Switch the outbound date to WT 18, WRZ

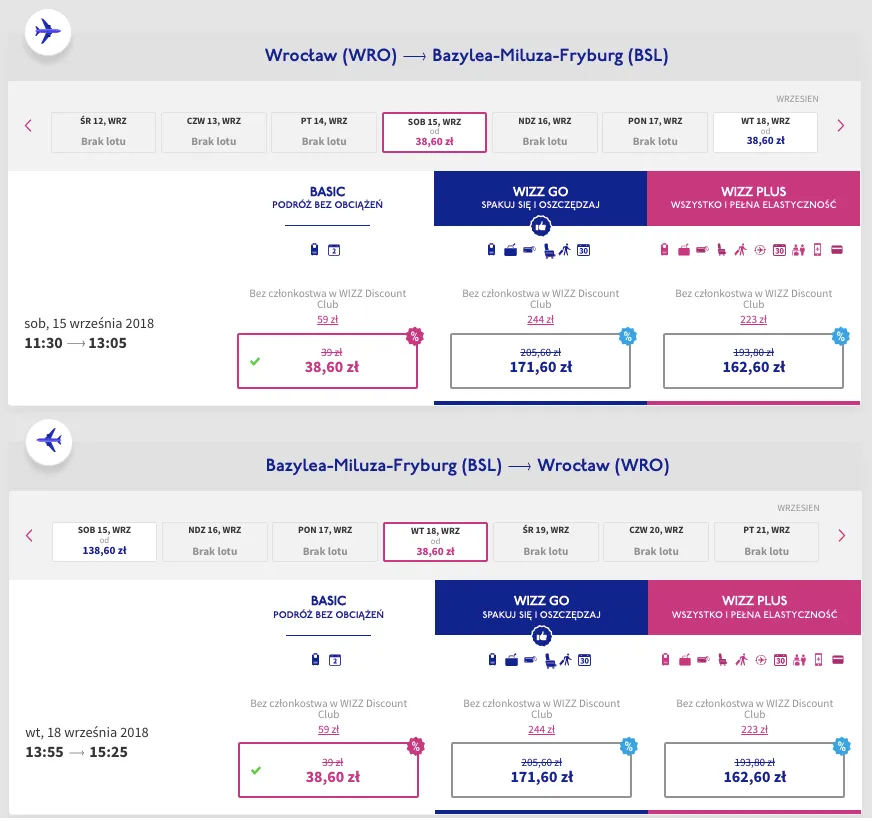pos(765,131)
